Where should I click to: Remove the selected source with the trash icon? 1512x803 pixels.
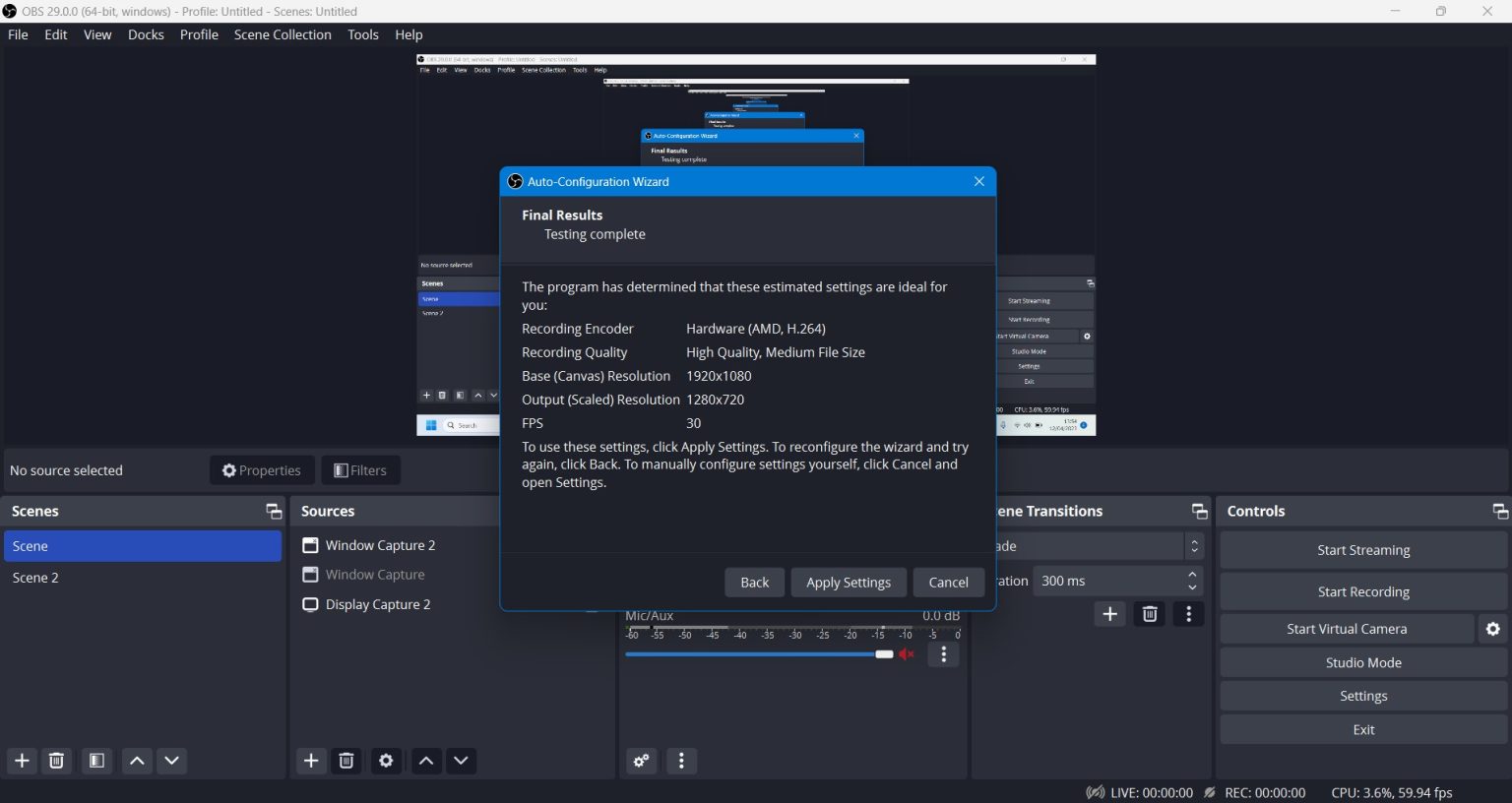pyautogui.click(x=346, y=761)
